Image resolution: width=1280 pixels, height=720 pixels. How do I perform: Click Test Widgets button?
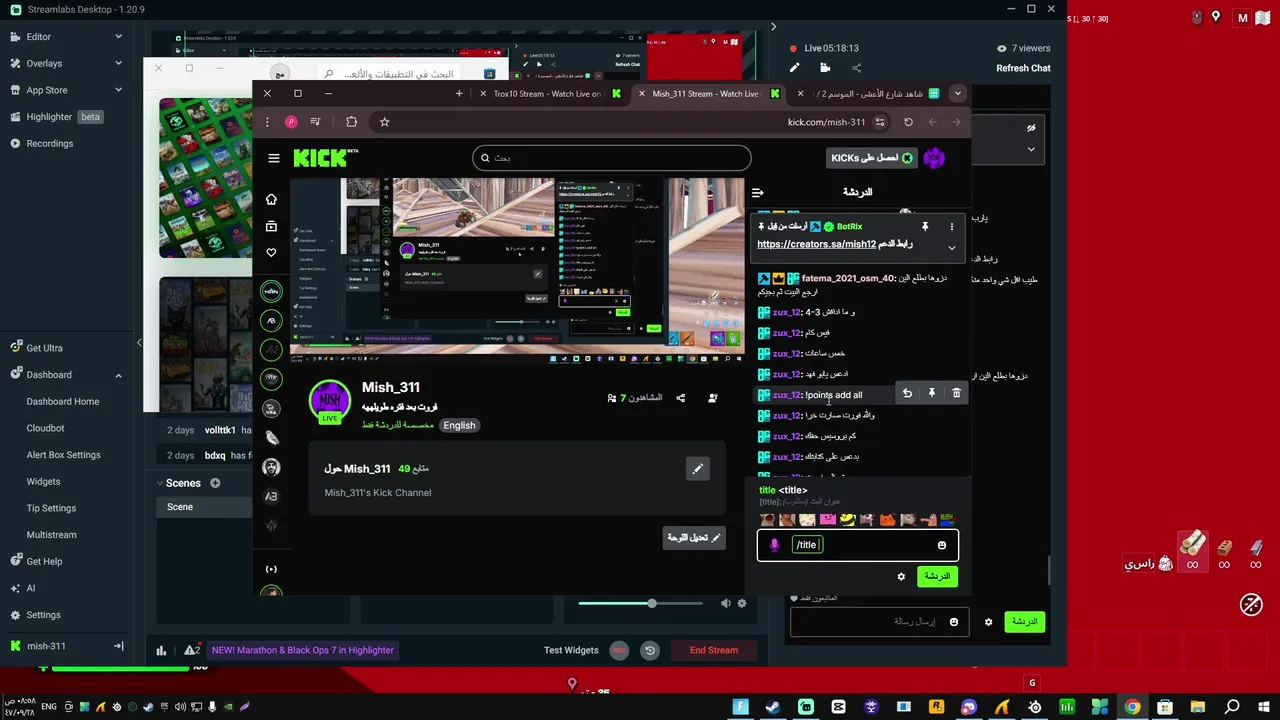tap(571, 650)
